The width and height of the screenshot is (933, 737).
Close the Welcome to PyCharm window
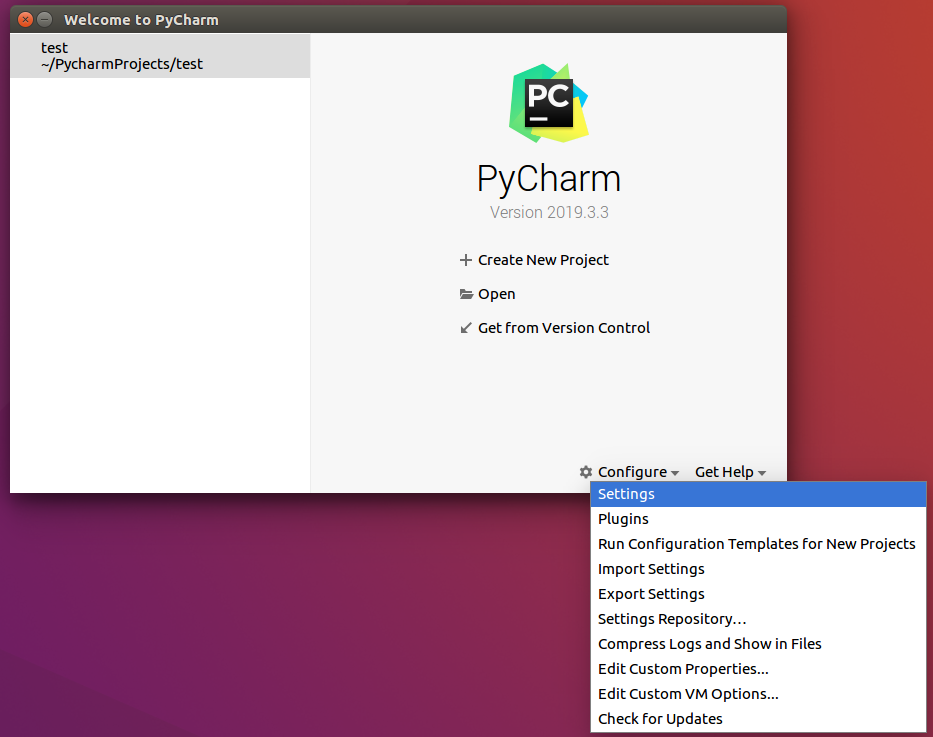26,20
